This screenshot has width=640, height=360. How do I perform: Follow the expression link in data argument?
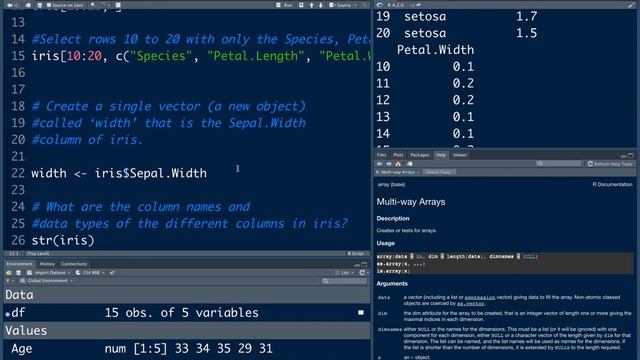pos(480,298)
